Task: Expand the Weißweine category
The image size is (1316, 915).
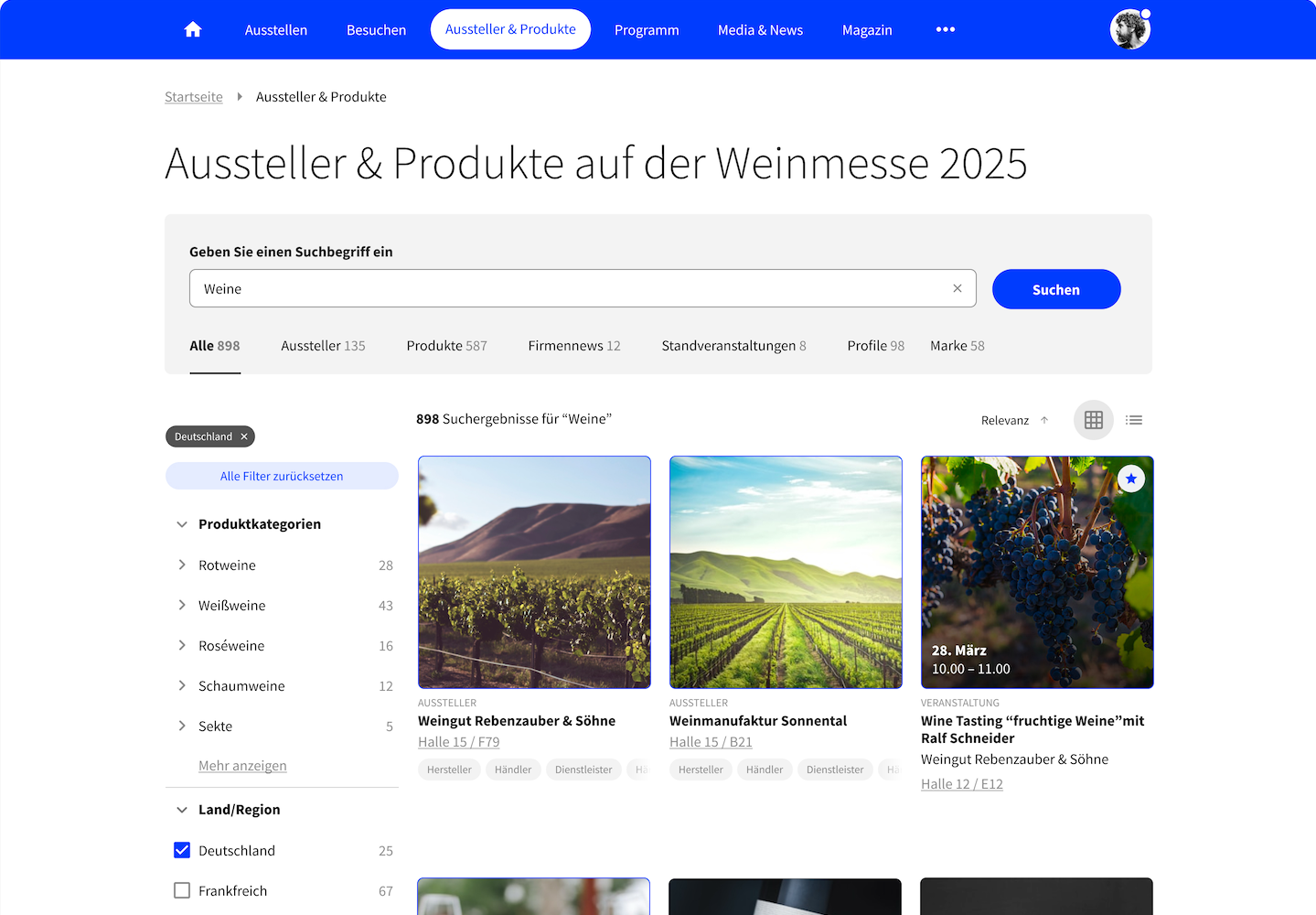Action: pos(182,605)
